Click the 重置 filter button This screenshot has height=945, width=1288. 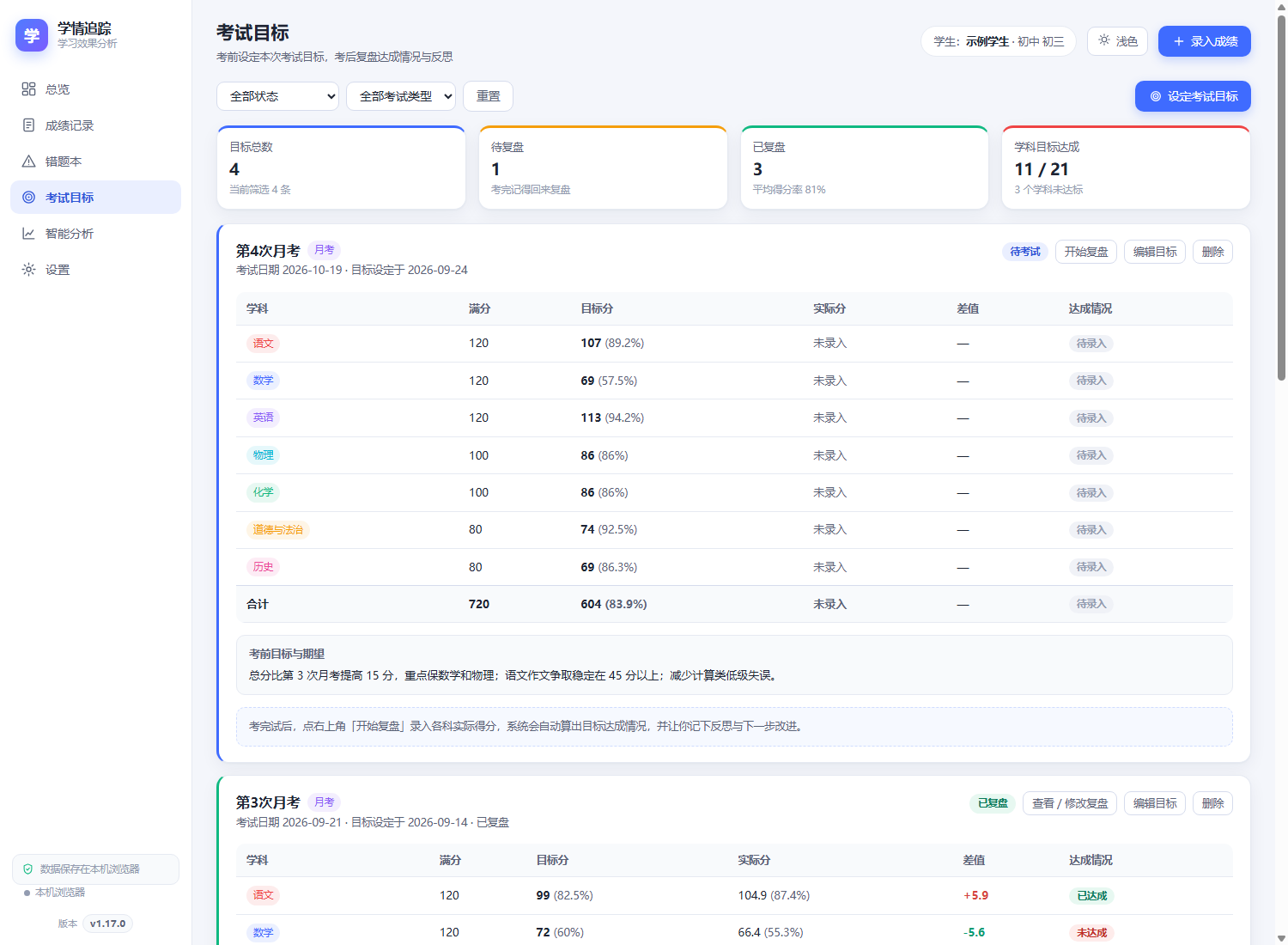point(488,96)
